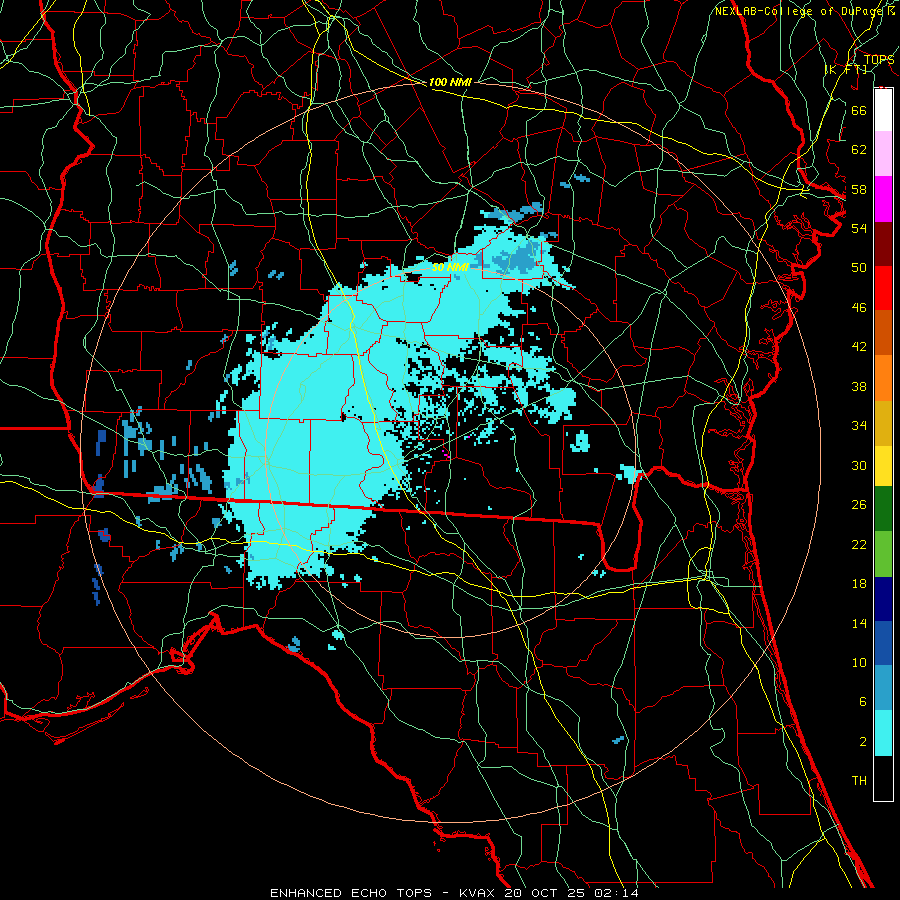The width and height of the screenshot is (900, 900).
Task: Click the '18' legend value
Action: pos(859,584)
